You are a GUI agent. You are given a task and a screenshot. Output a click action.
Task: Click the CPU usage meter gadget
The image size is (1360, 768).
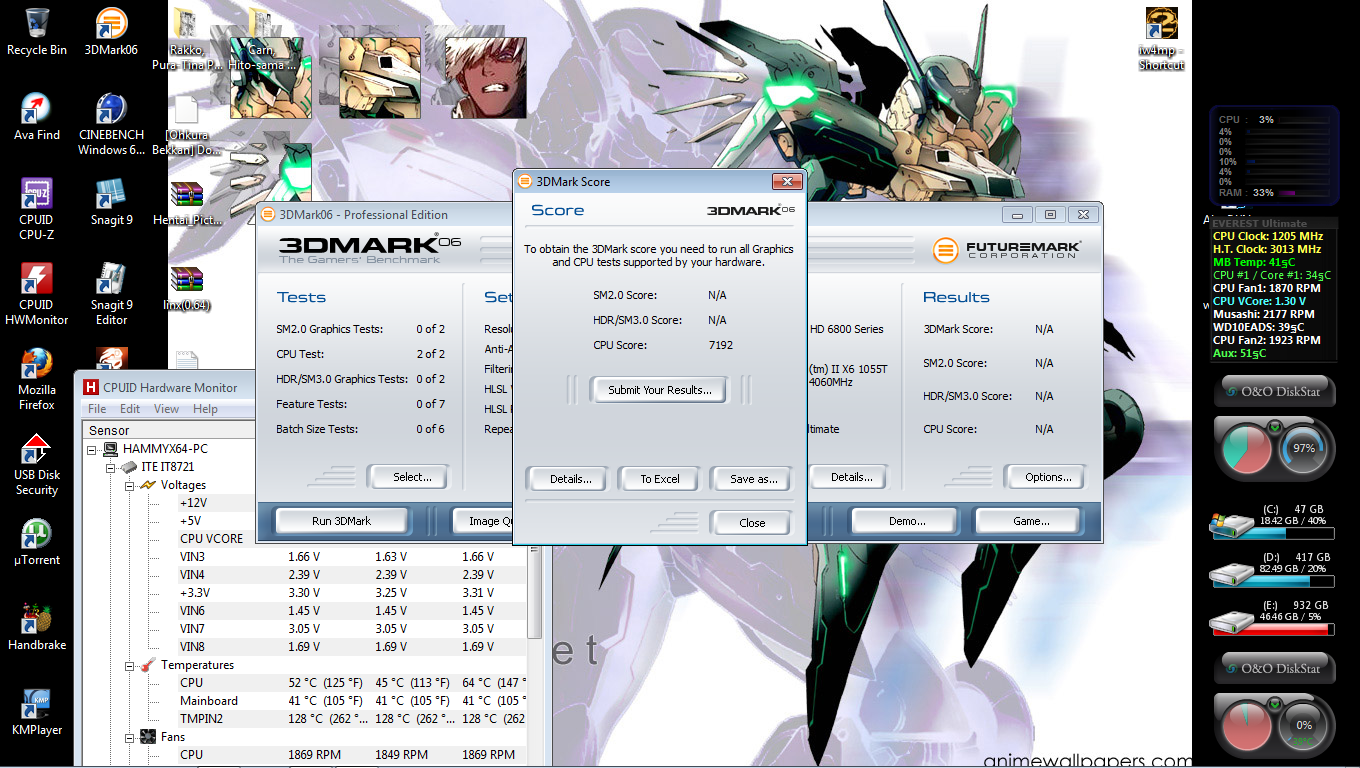[1274, 155]
